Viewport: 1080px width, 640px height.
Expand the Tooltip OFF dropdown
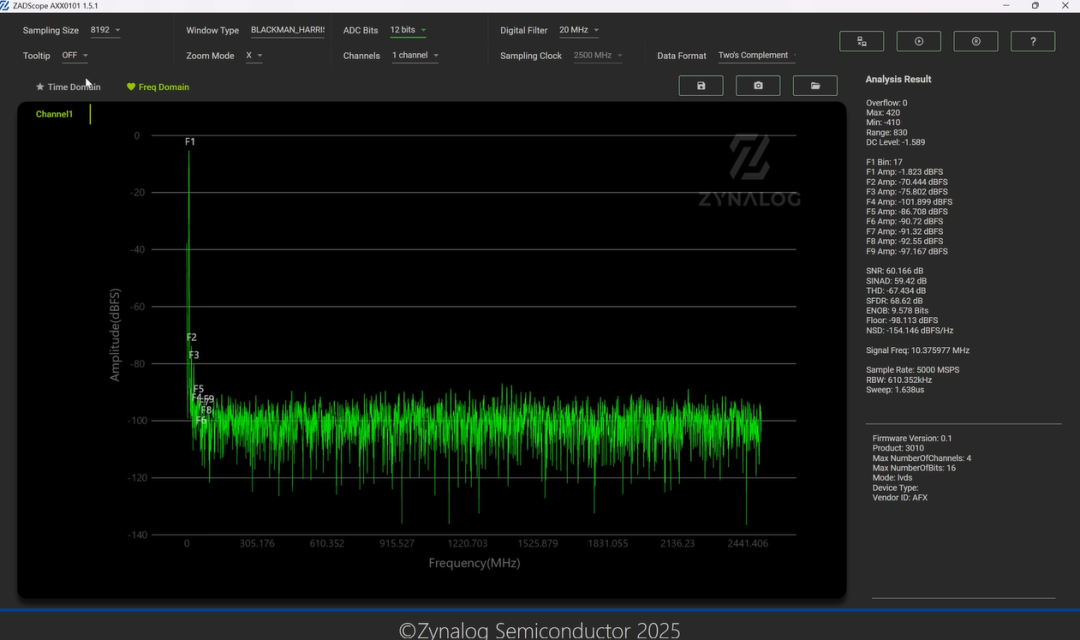click(x=75, y=56)
